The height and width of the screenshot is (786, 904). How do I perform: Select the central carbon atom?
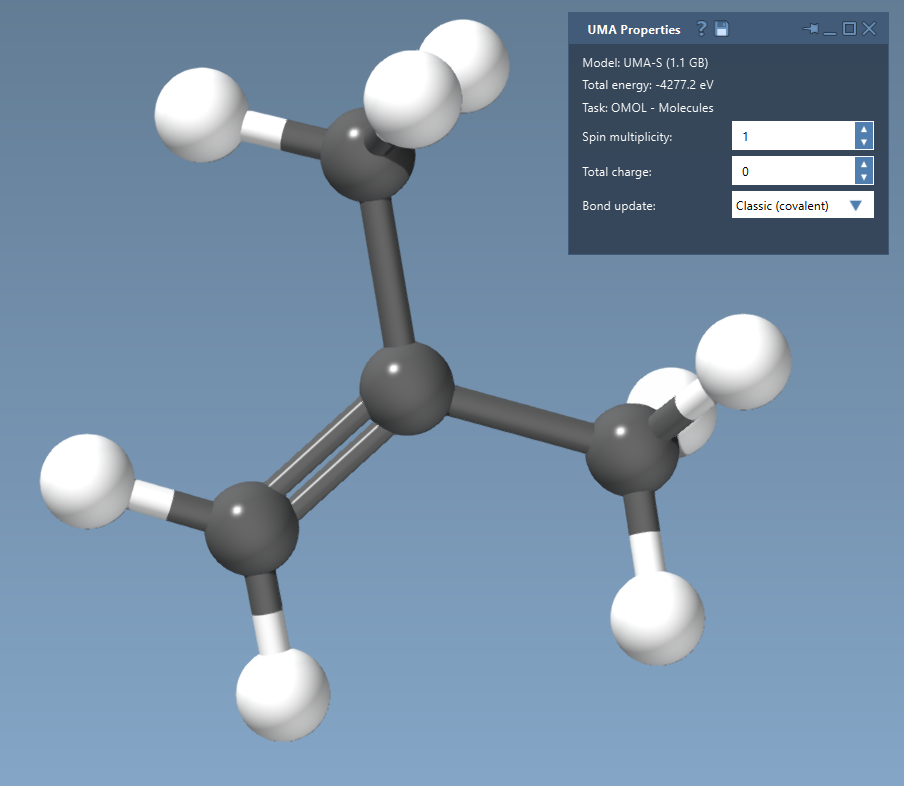click(x=406, y=387)
